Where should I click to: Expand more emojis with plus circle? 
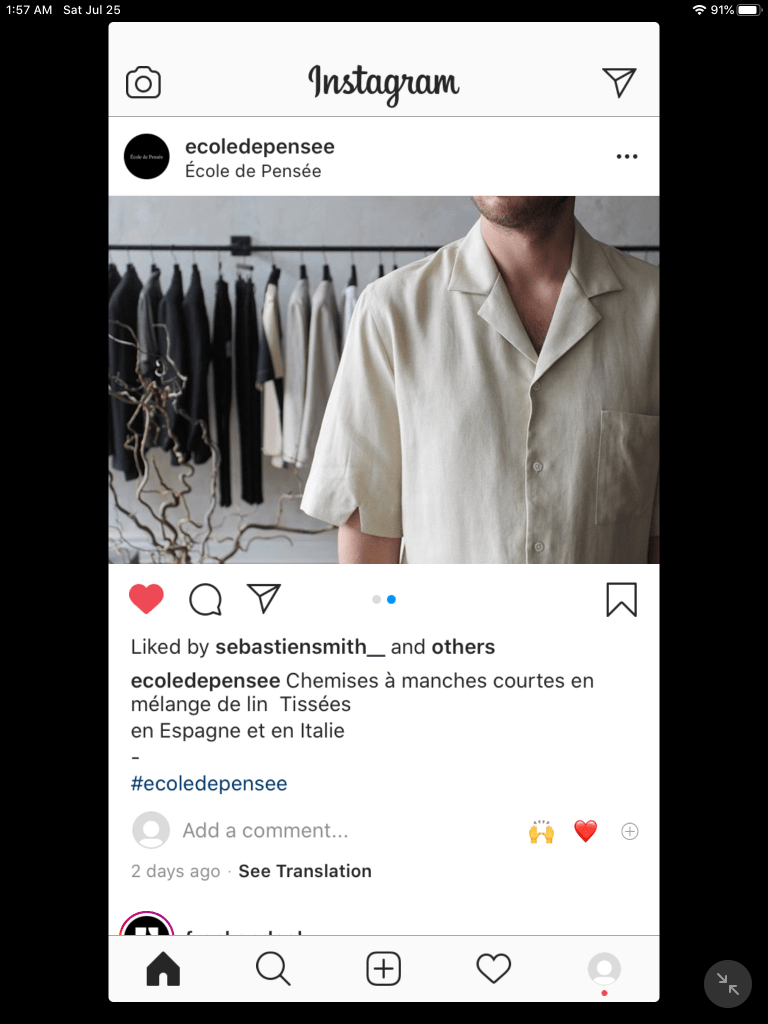630,831
